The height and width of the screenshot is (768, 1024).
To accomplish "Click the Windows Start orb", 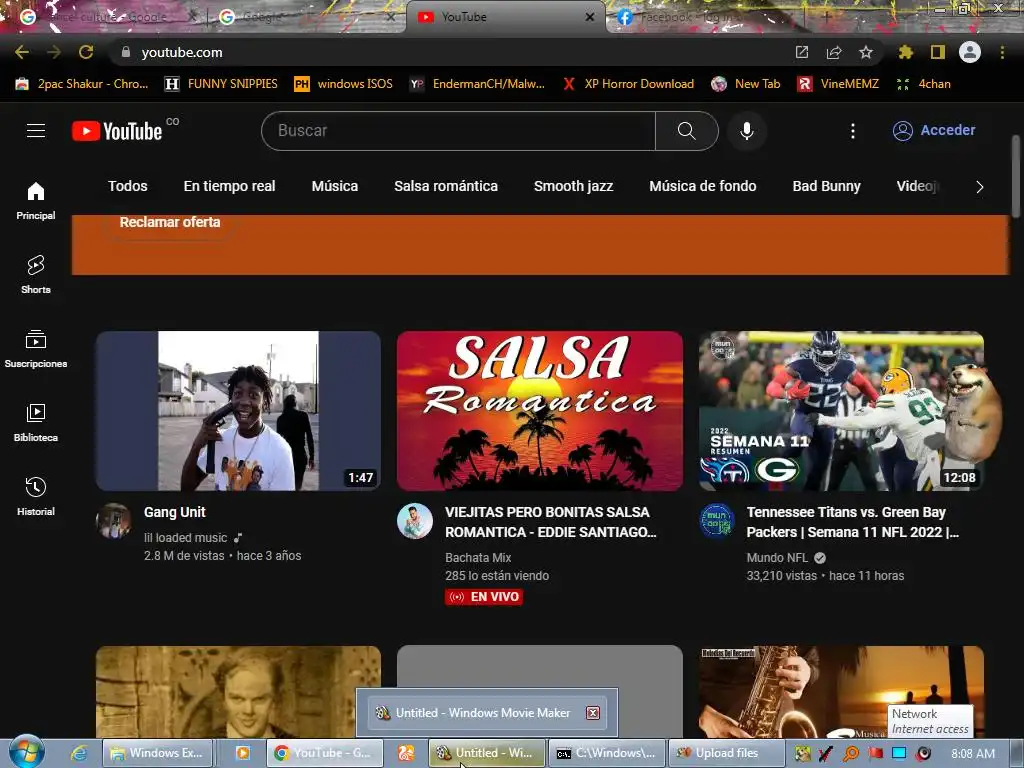I will pyautogui.click(x=26, y=752).
